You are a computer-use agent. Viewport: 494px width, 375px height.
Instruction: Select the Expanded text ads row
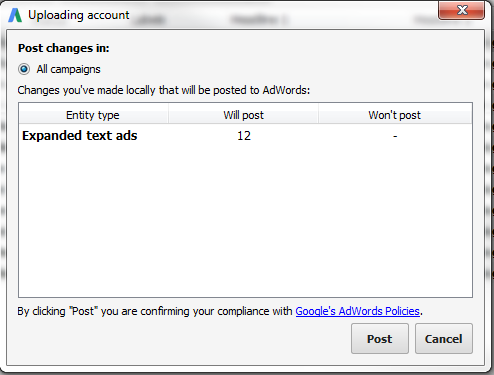245,136
